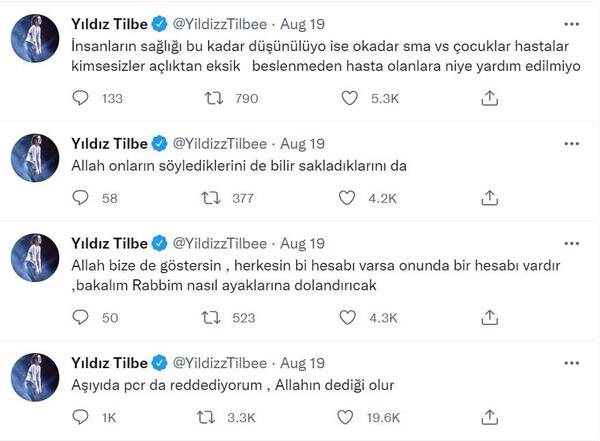Retweet the tweet with 377 retweets
This screenshot has height=441, width=600.
[213, 198]
